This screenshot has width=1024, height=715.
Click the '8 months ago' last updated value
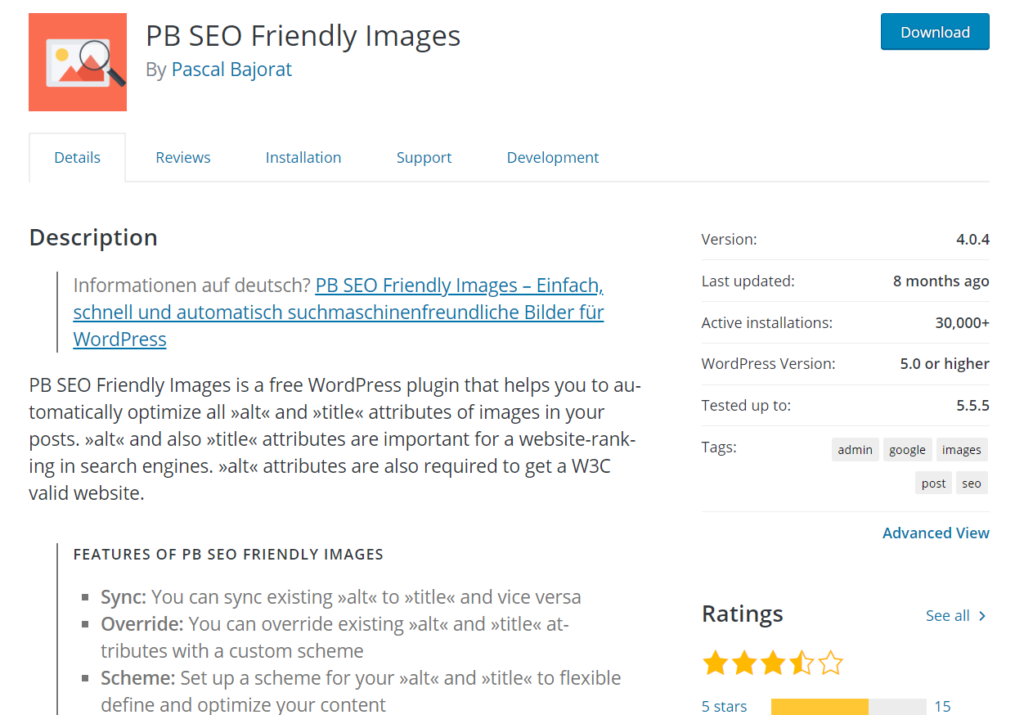point(941,281)
